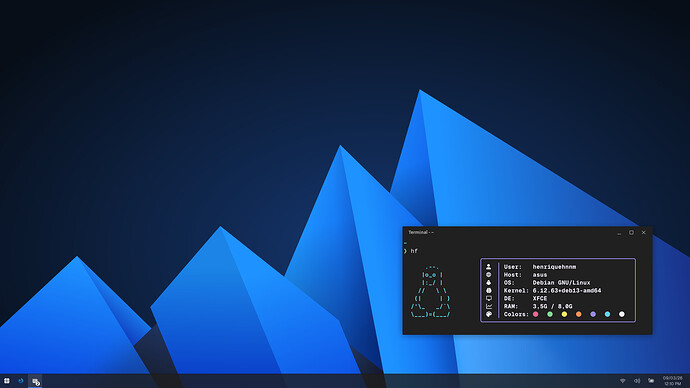
Task: Click the cyan color dot
Action: tap(607, 314)
